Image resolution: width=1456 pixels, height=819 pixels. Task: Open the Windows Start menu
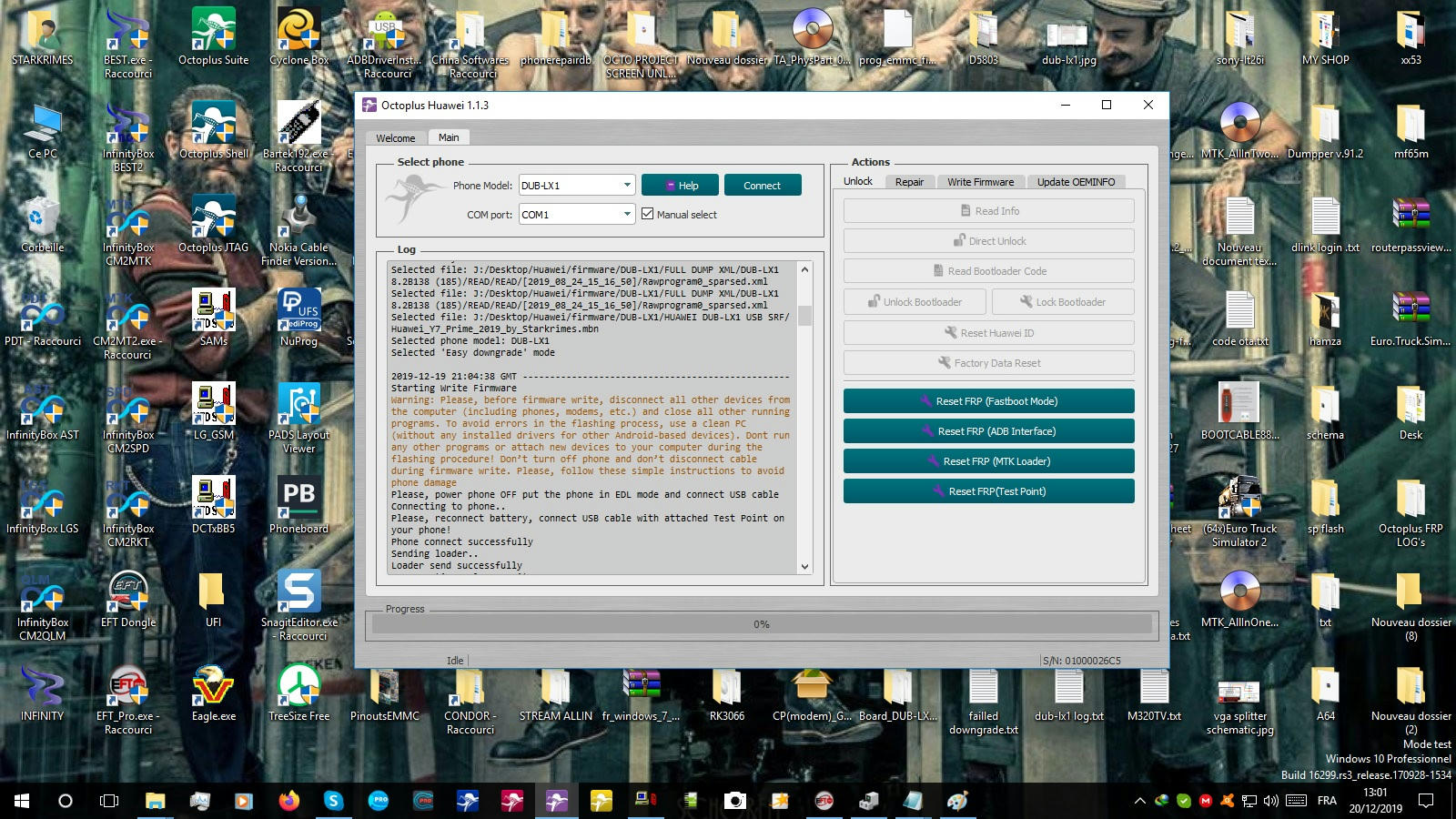coord(22,801)
